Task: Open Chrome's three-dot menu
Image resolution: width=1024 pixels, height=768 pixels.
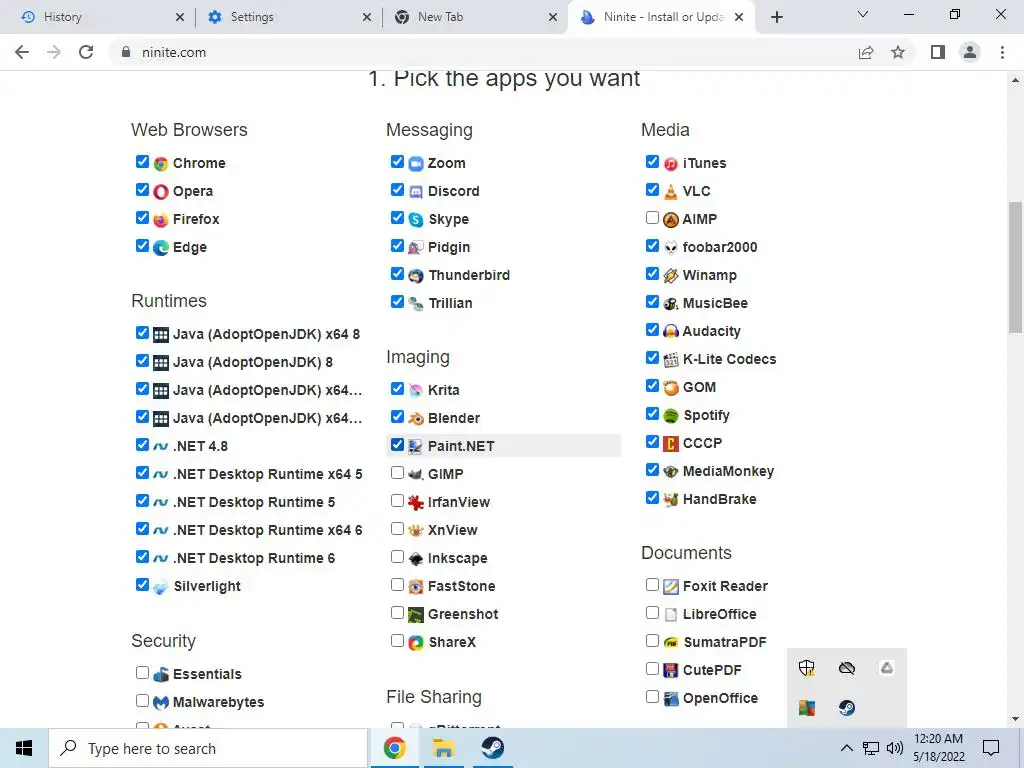Action: (x=1002, y=52)
